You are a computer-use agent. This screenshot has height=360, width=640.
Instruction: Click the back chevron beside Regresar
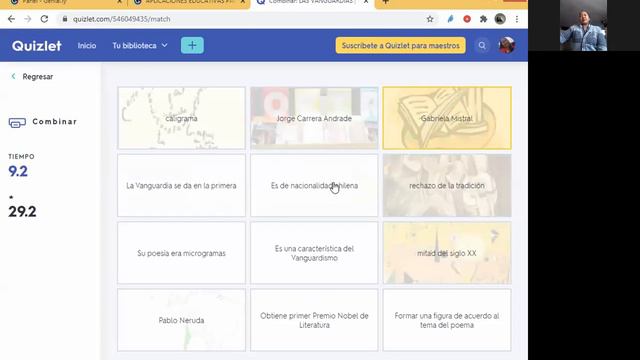coord(13,76)
